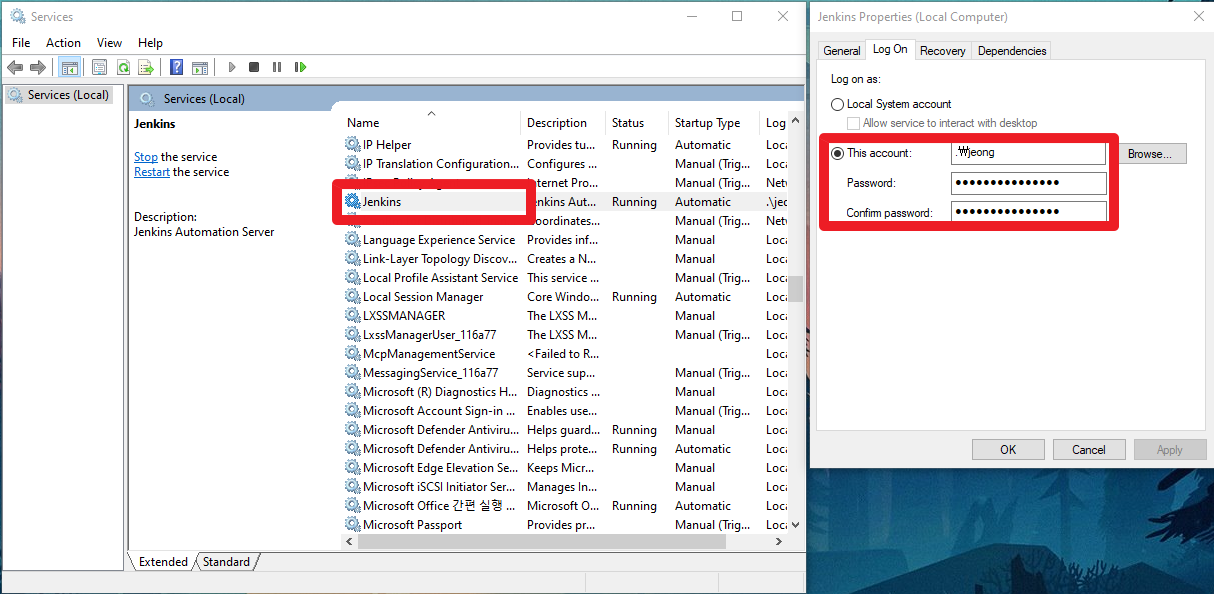Screen dimensions: 1214x594
Task: Go back using the toolbar Back arrow
Action: [x=15, y=67]
